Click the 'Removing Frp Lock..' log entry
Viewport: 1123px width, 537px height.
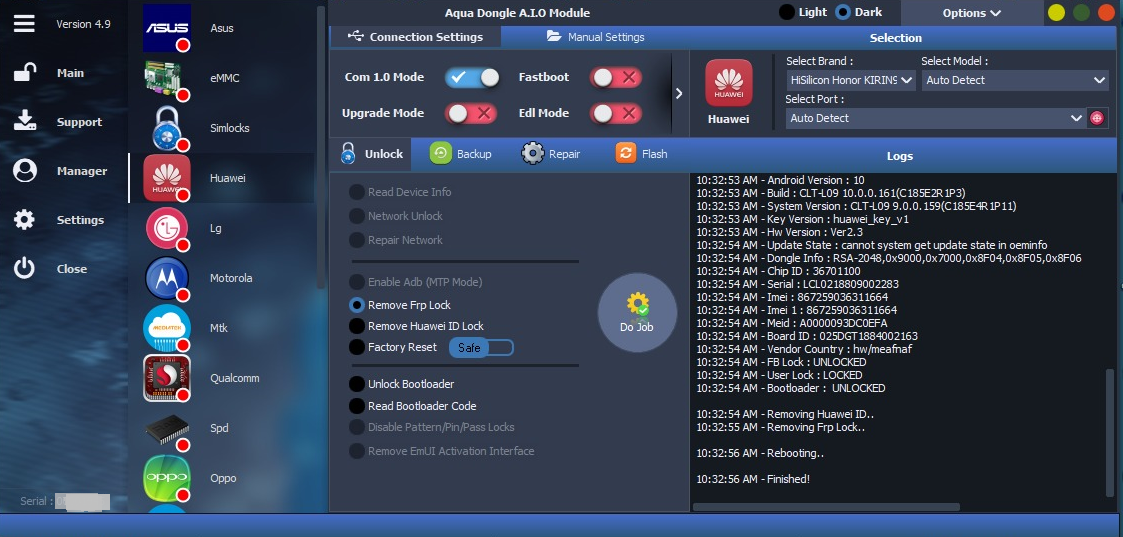781,427
